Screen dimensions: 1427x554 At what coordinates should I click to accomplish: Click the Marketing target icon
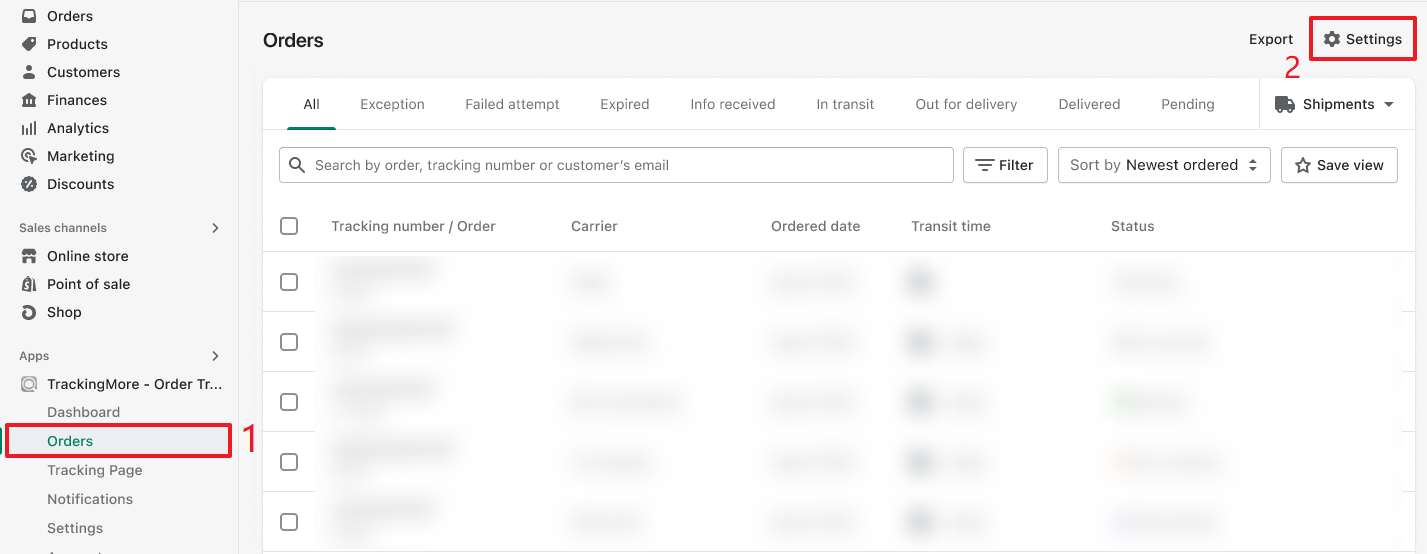coord(29,156)
